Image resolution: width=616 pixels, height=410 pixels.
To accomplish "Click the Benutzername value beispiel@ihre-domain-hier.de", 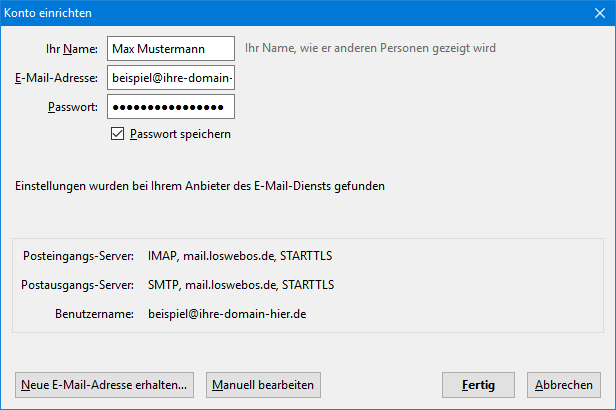I will tap(226, 314).
